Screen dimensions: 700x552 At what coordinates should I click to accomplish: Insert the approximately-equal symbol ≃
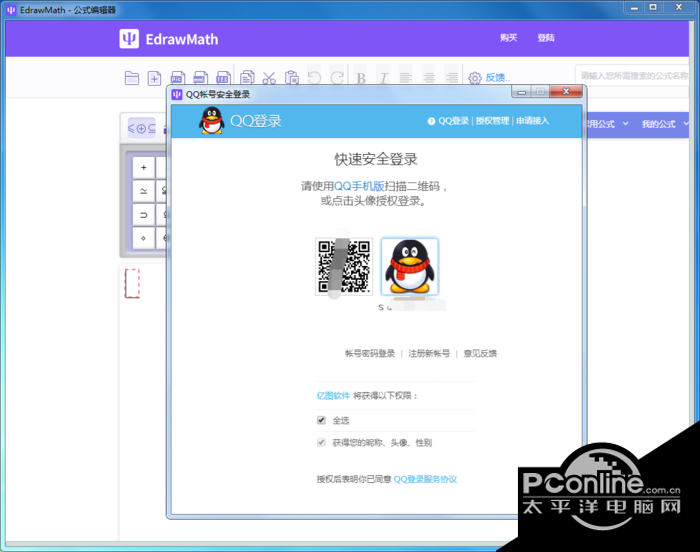[x=143, y=191]
